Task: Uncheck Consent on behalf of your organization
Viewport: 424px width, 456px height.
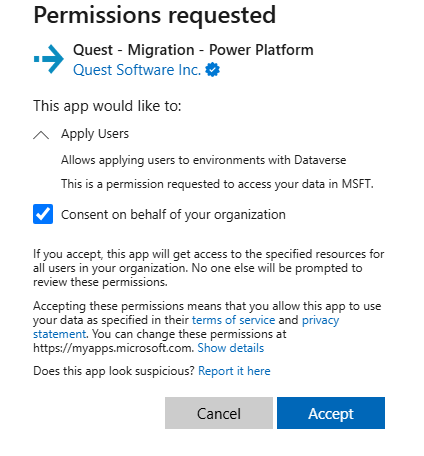Action: click(x=43, y=214)
